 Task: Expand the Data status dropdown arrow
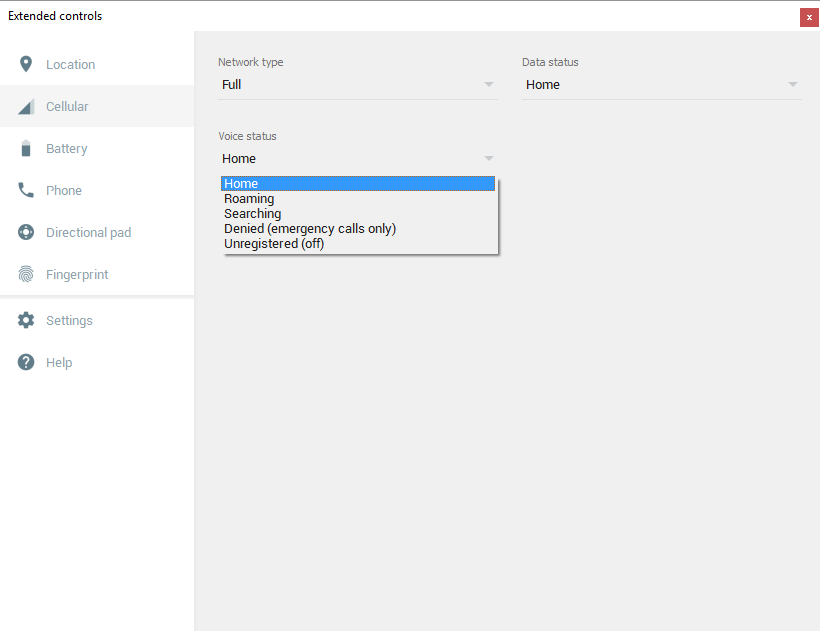[x=792, y=85]
